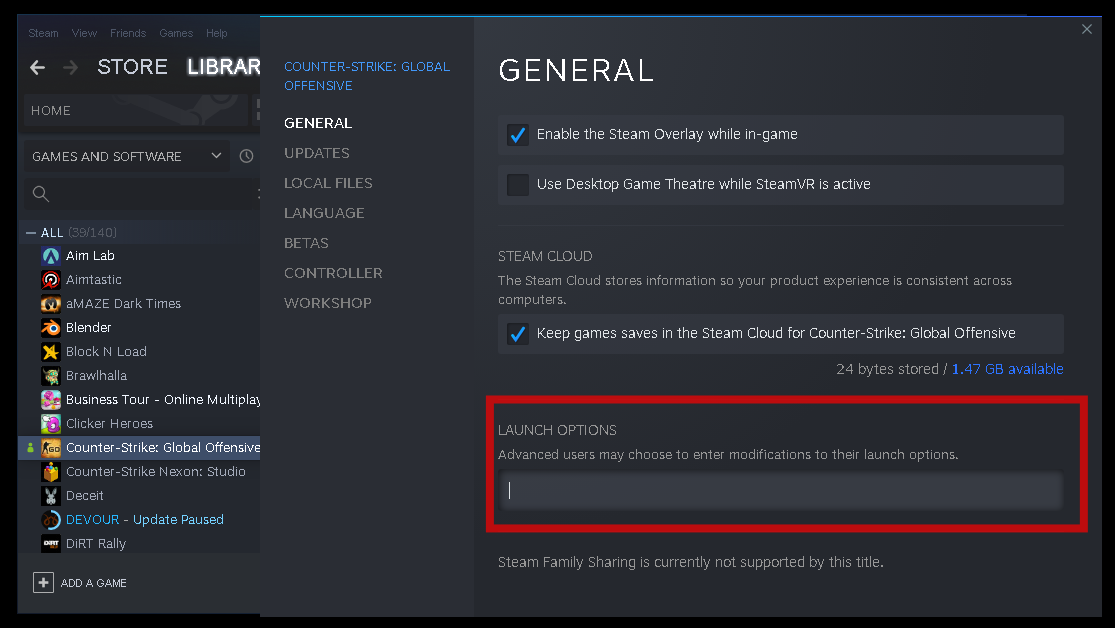Open the Friends menu
This screenshot has height=628, width=1115.
click(127, 33)
